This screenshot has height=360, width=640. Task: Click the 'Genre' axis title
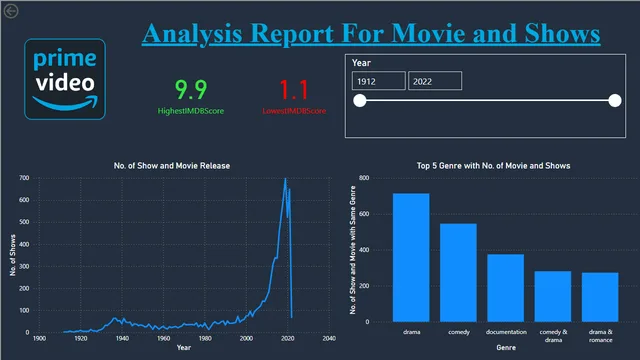tap(506, 348)
